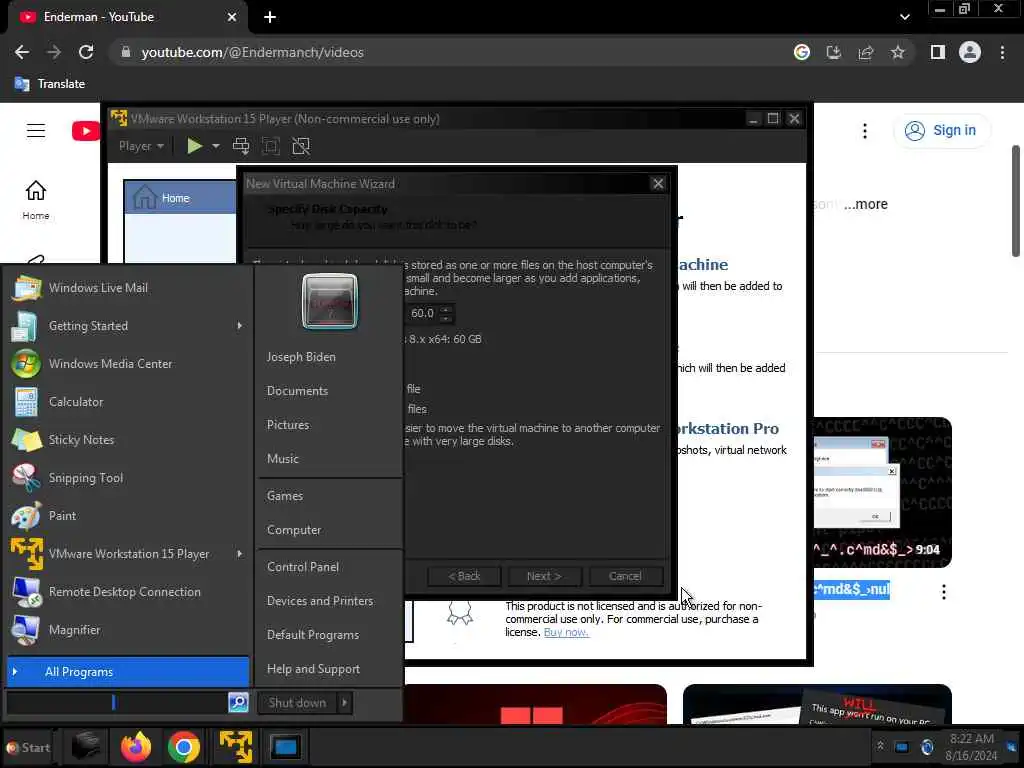This screenshot has height=768, width=1024.
Task: Launch VMware Workstation 15 Player from Start menu
Action: (x=129, y=554)
